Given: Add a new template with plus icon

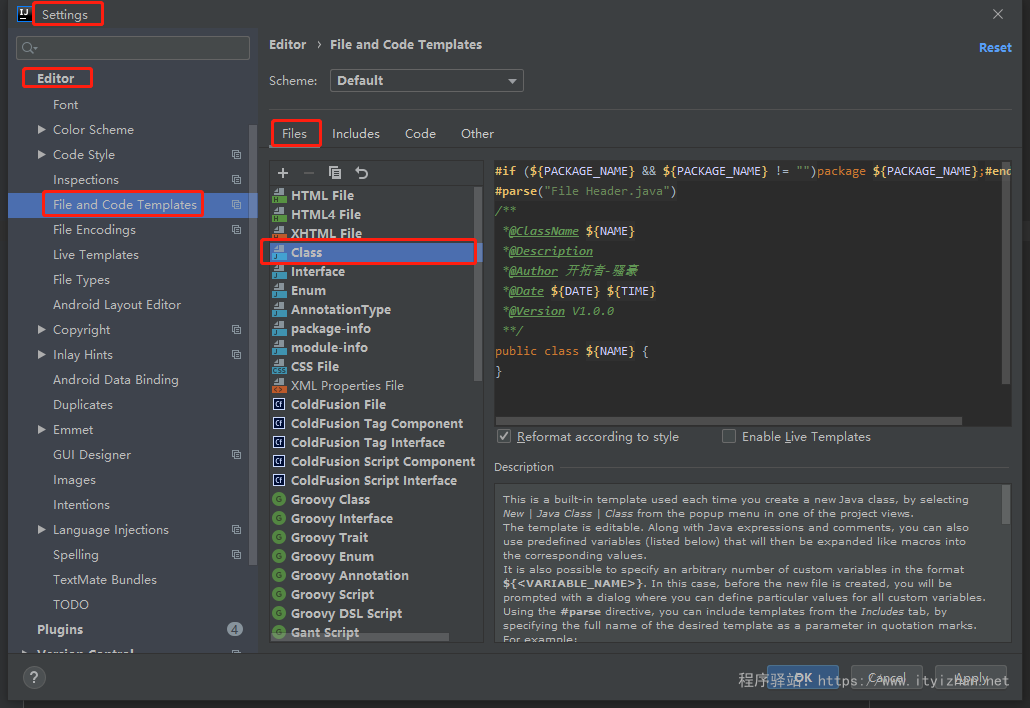Looking at the screenshot, I should pos(283,173).
